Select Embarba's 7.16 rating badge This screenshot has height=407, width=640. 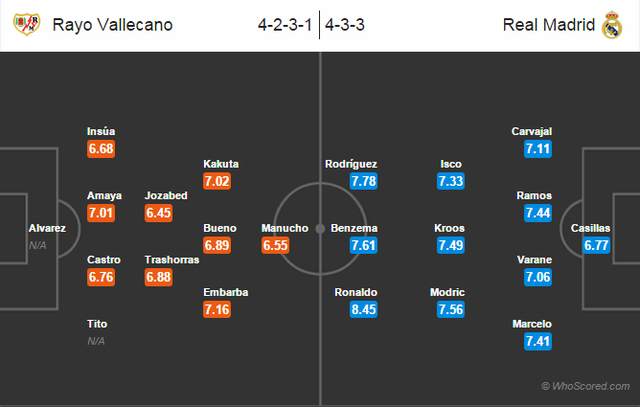pyautogui.click(x=217, y=309)
